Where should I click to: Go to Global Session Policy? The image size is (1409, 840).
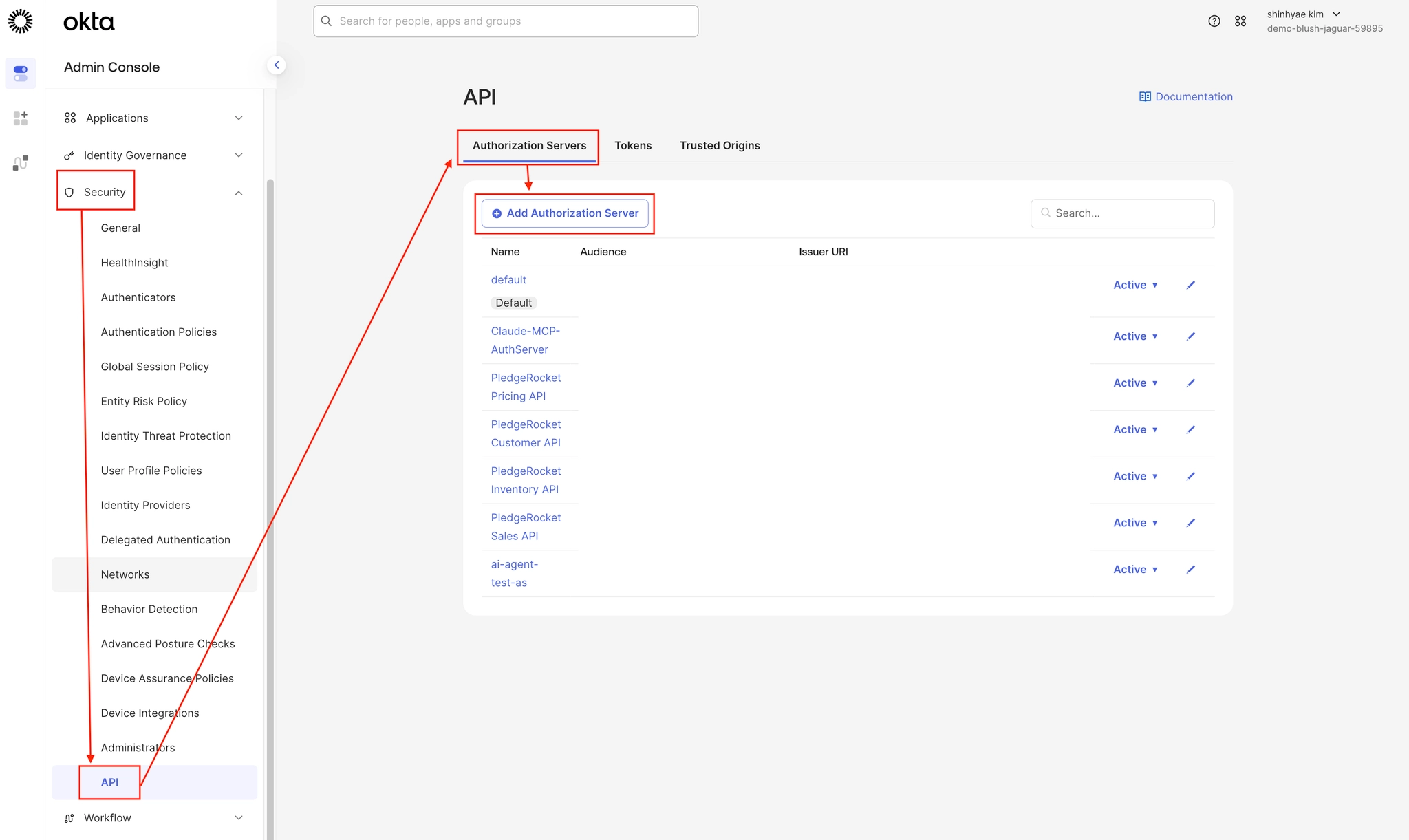point(155,367)
